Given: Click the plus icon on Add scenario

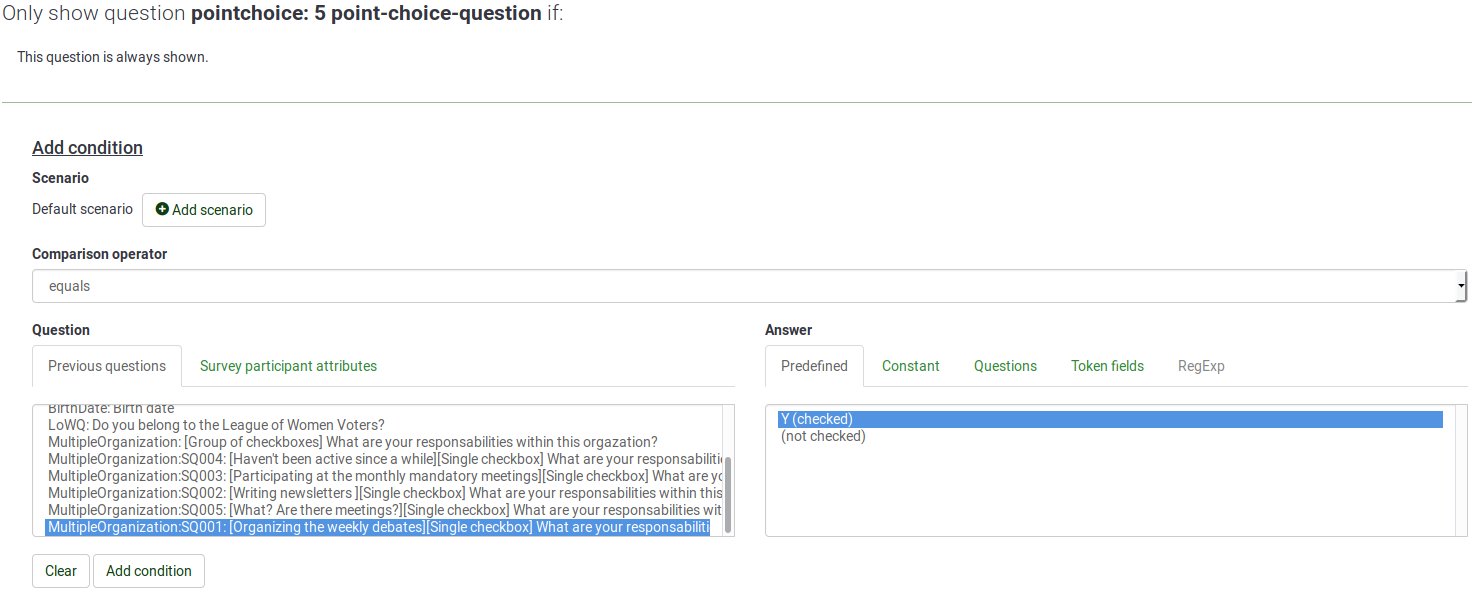Looking at the screenshot, I should click(162, 210).
